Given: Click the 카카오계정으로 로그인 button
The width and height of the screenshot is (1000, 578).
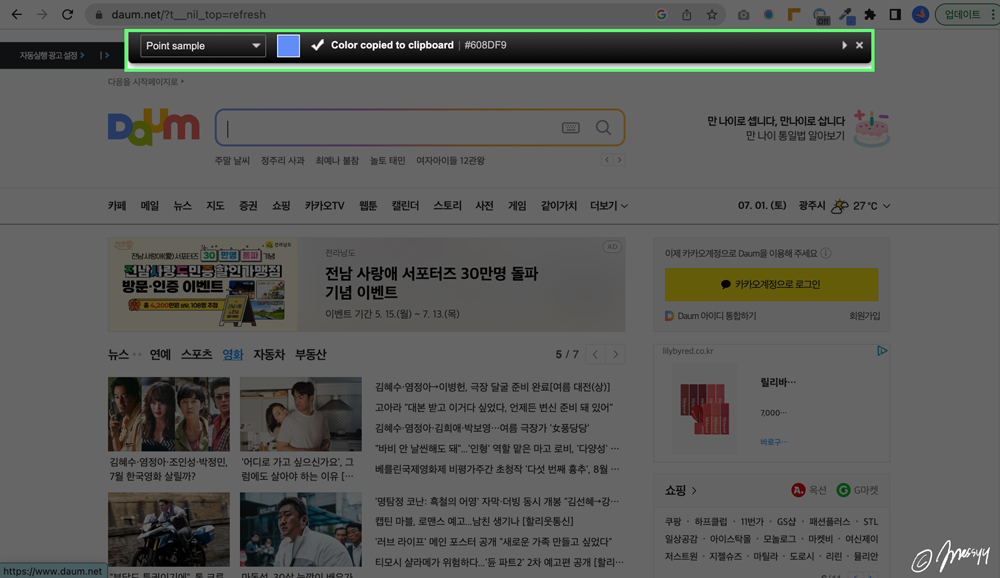Looking at the screenshot, I should point(771,285).
